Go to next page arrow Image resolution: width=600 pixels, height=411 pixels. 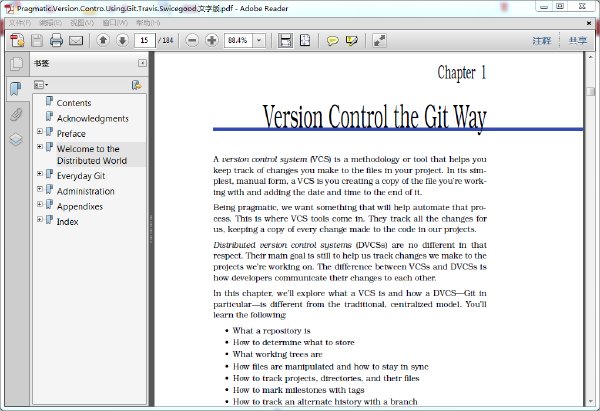click(x=122, y=40)
